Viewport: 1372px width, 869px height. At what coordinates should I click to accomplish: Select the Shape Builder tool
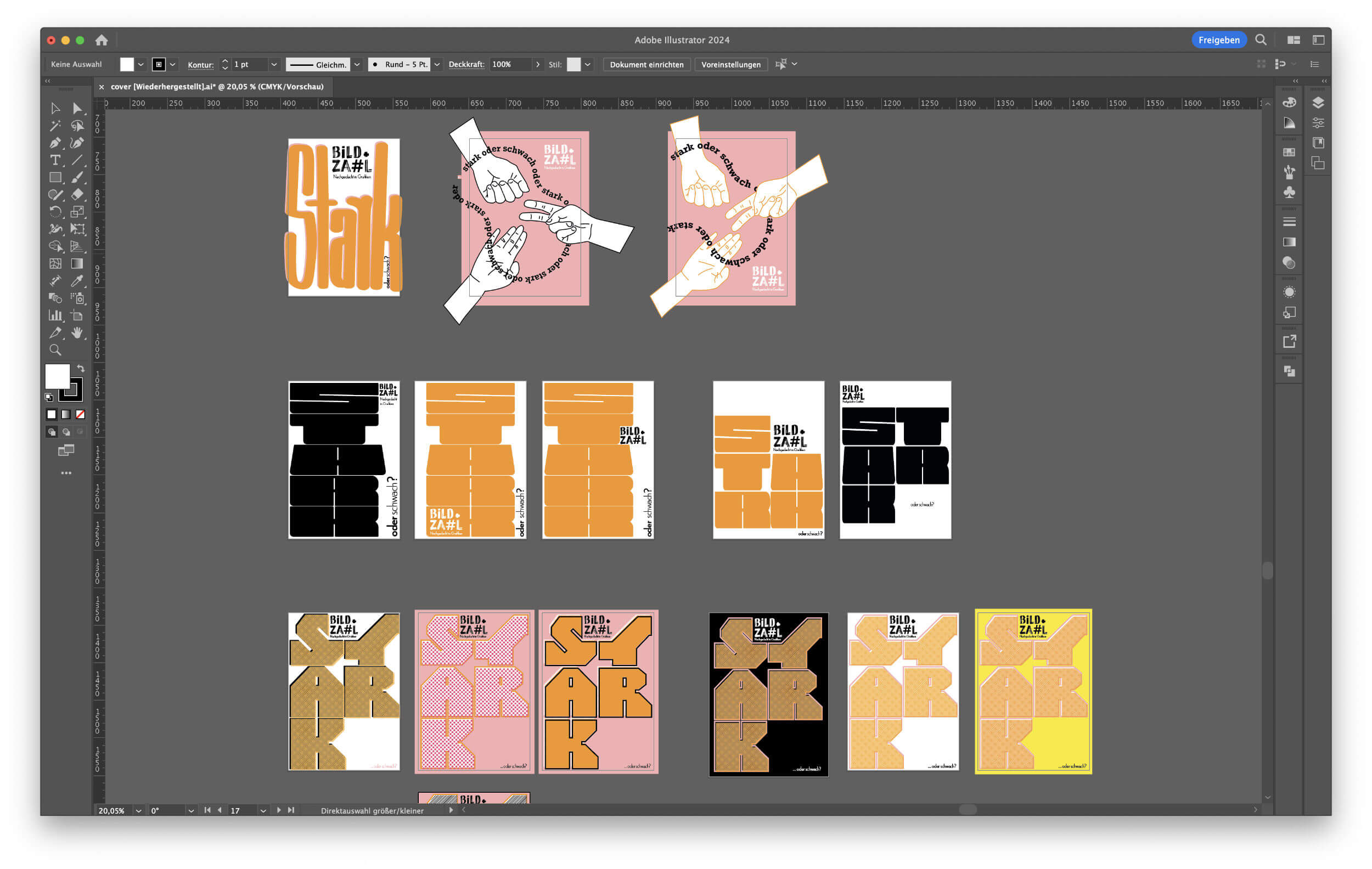[x=55, y=246]
